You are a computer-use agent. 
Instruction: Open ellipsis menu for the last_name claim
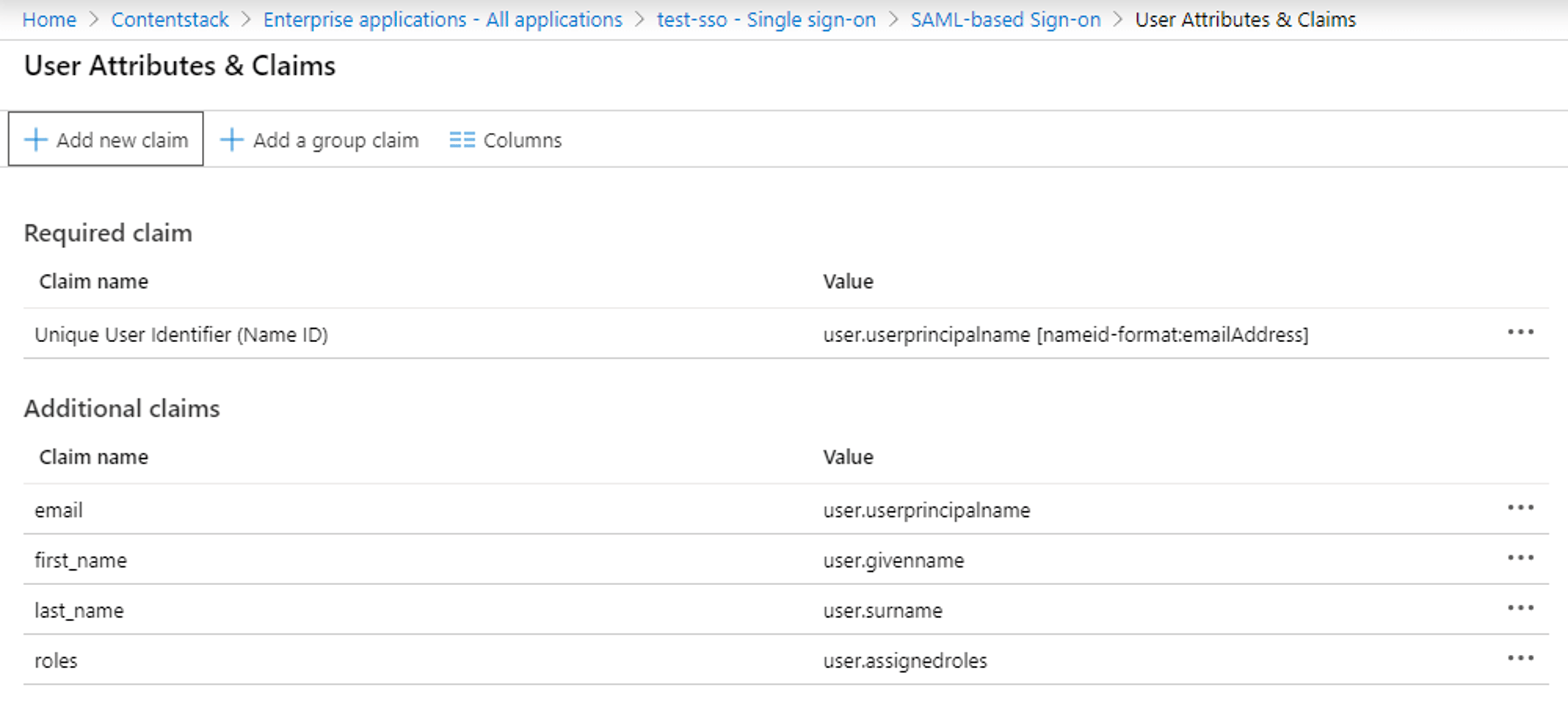point(1520,608)
